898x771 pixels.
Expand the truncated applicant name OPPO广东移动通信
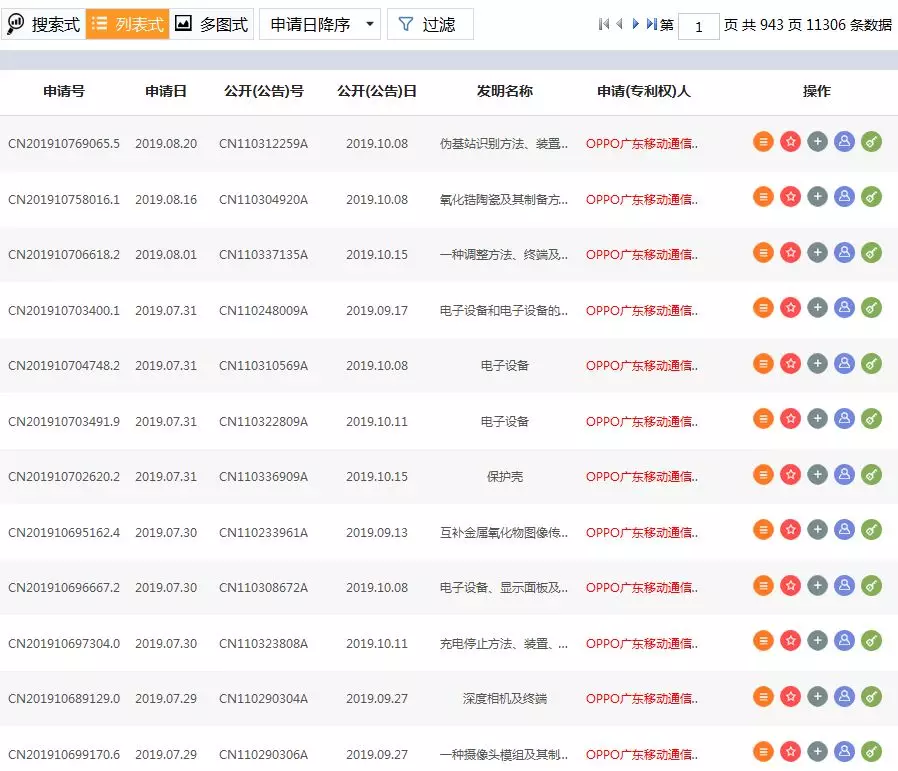(643, 143)
